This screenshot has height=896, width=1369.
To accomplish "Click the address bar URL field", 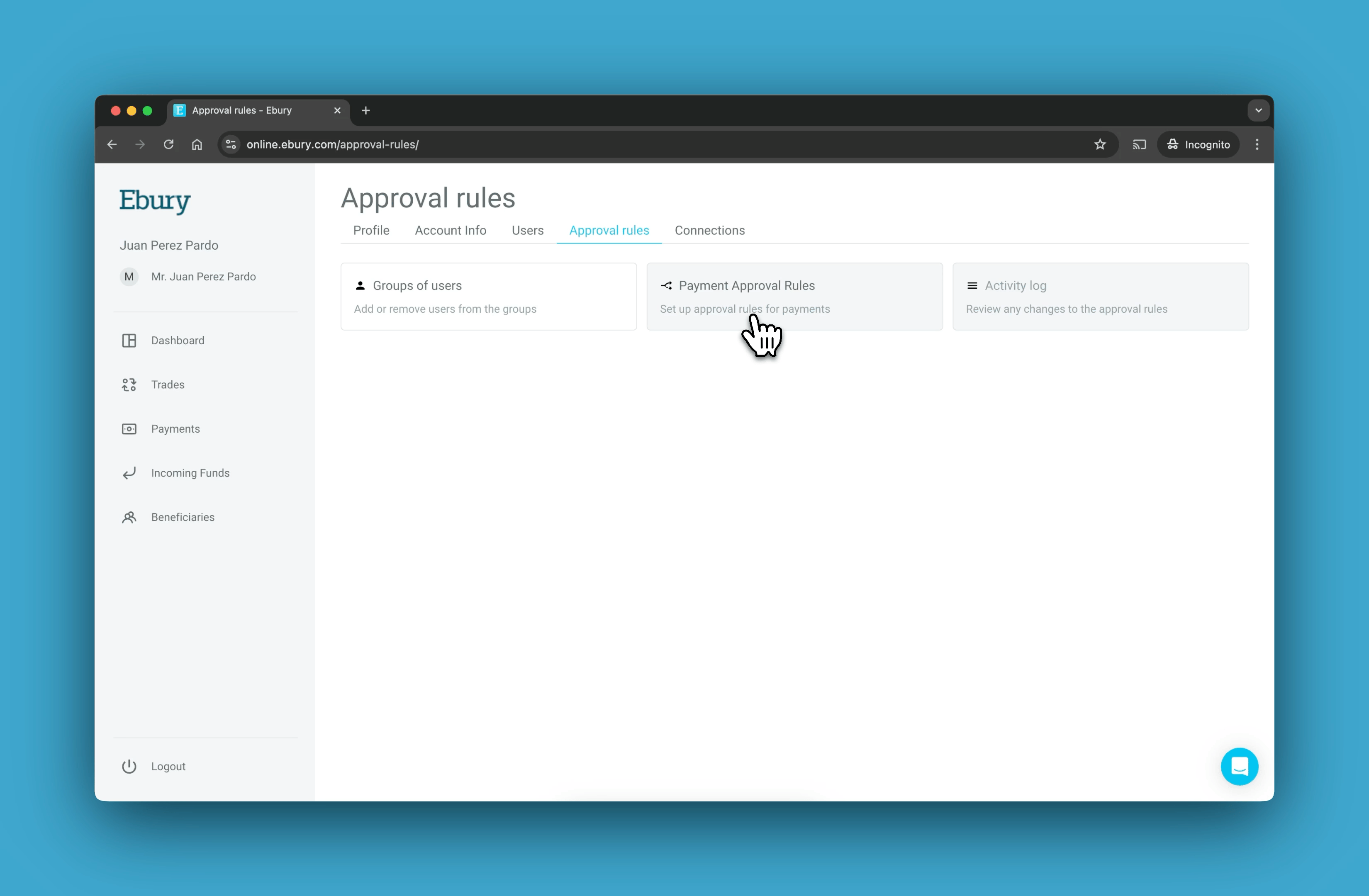I will click(x=633, y=144).
